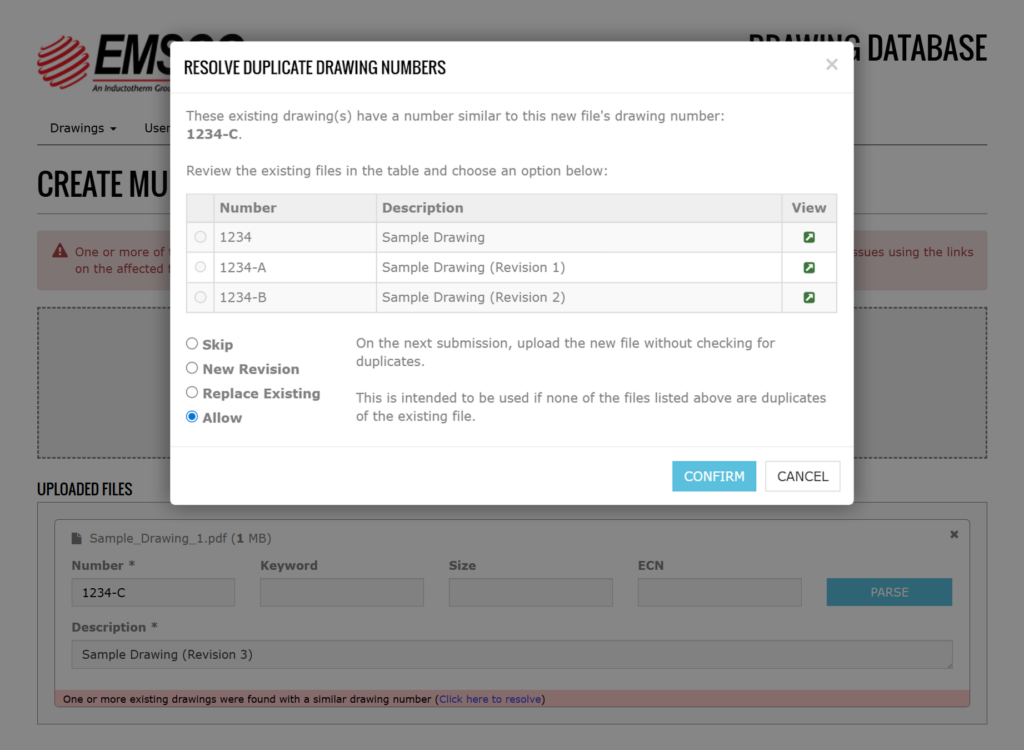The height and width of the screenshot is (750, 1024).
Task: Choose the New Revision option
Action: click(x=191, y=368)
